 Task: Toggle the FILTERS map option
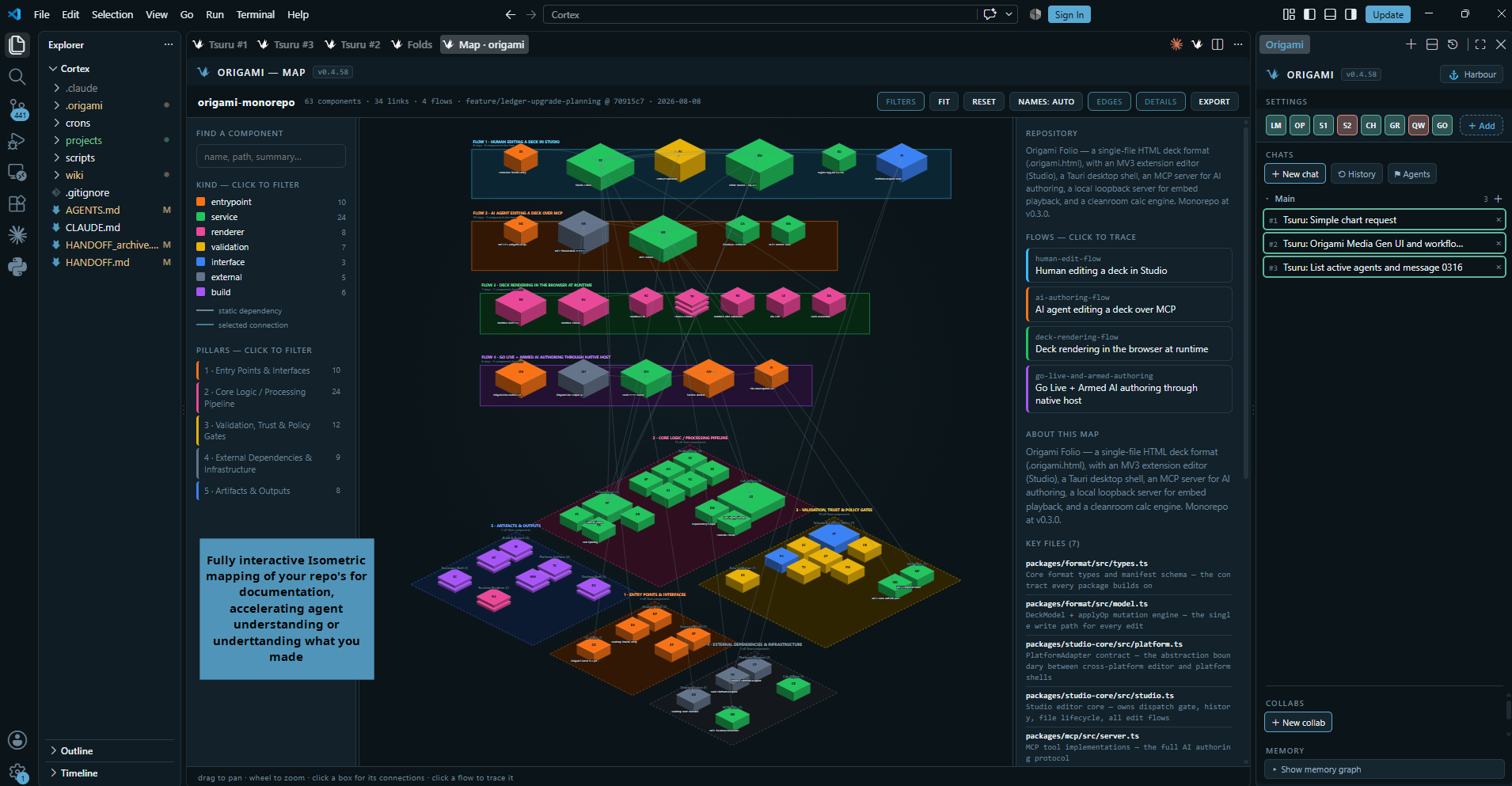901,101
